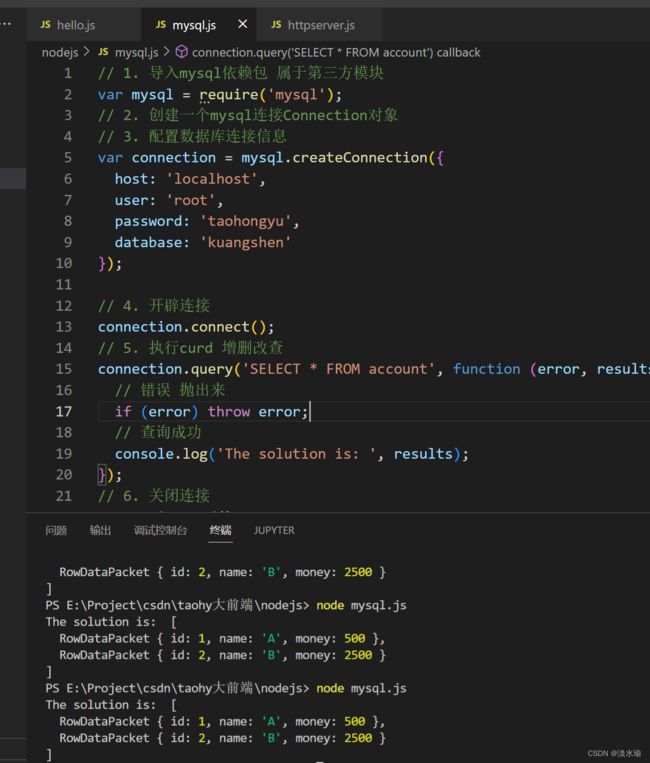Click the 'taohongyu' password string

pyautogui.click(x=245, y=221)
